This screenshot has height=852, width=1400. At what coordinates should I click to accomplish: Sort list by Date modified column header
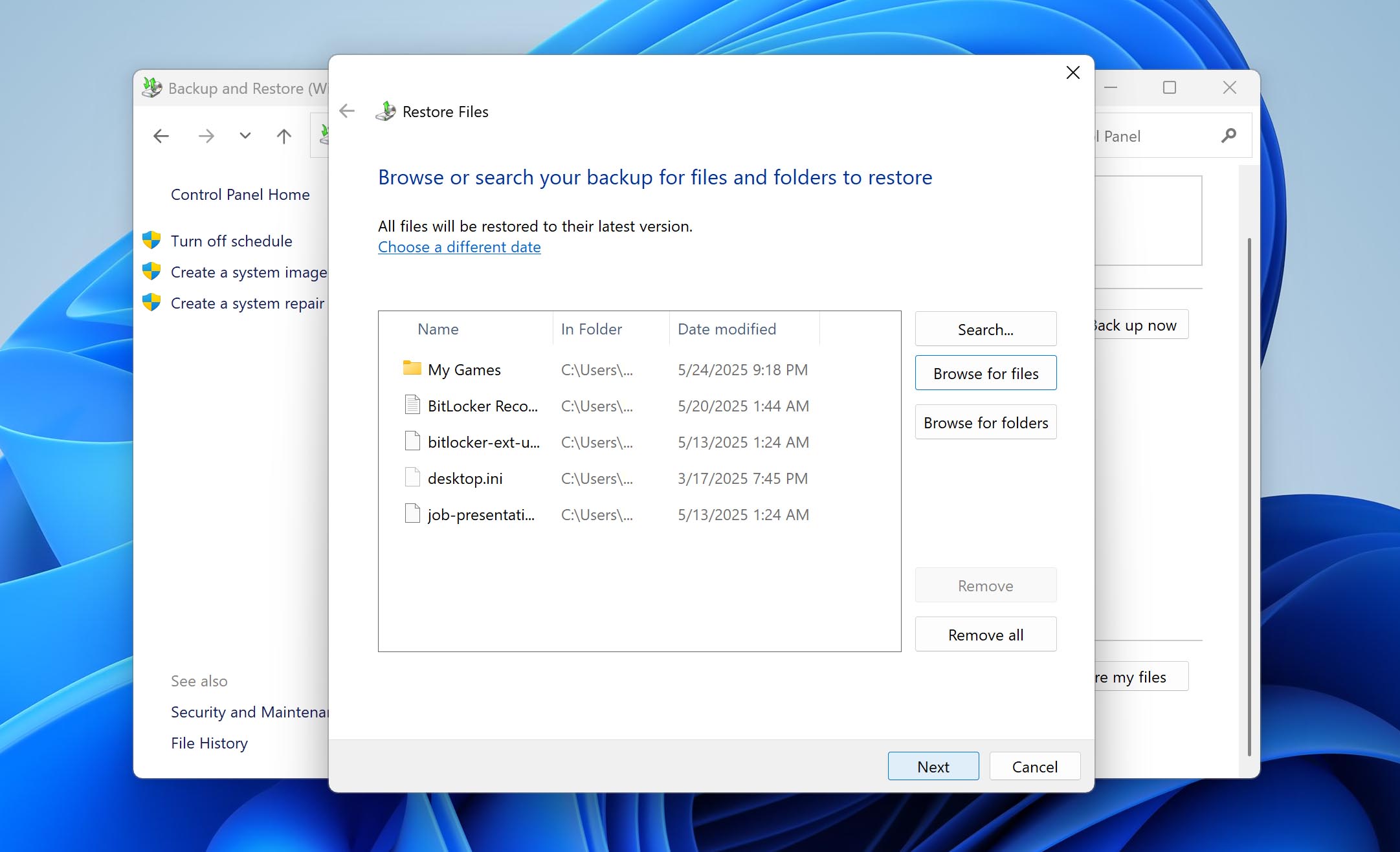coord(727,329)
